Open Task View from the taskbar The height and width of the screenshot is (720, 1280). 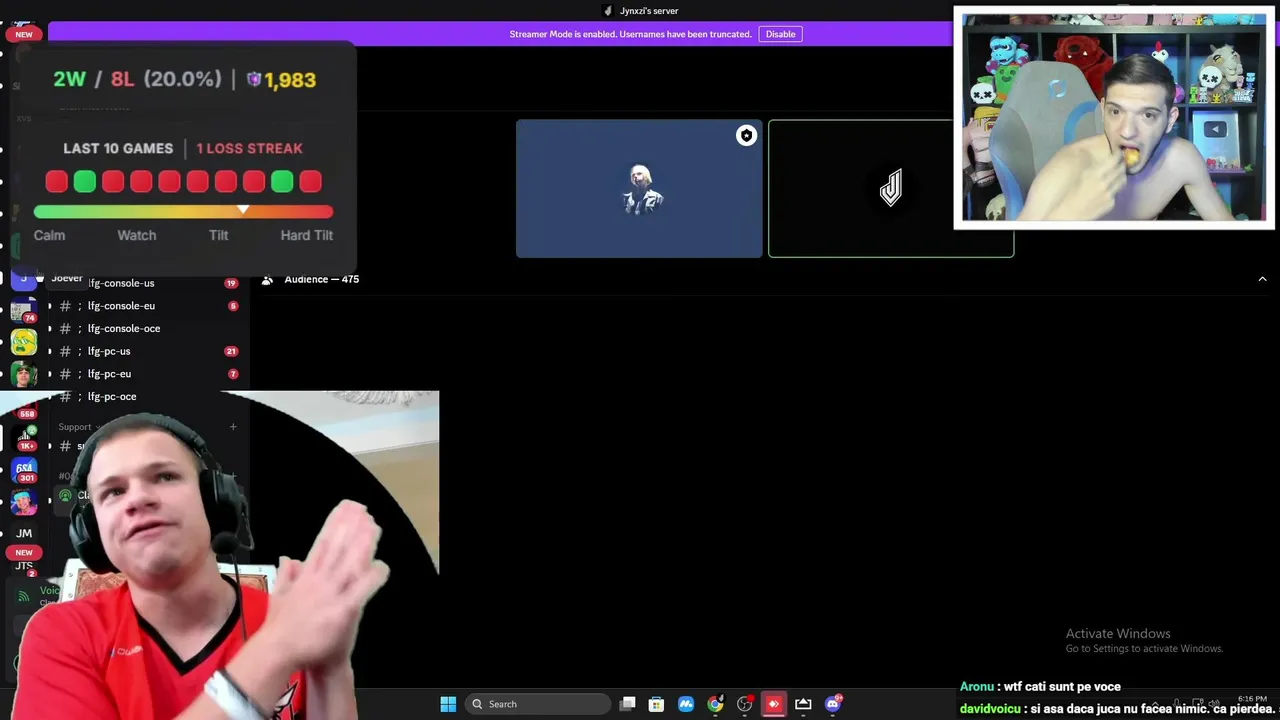[x=627, y=704]
